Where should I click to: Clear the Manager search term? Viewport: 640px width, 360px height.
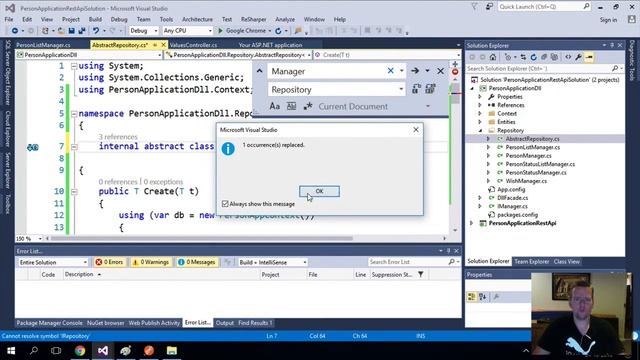390,71
